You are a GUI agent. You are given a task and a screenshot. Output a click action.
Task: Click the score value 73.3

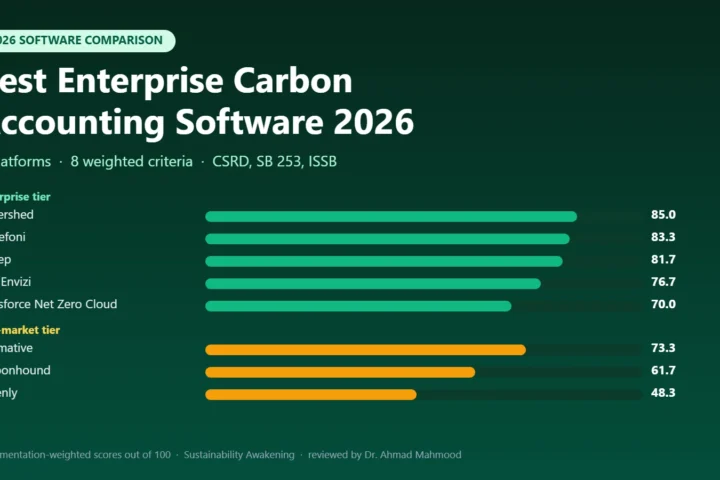click(x=663, y=348)
